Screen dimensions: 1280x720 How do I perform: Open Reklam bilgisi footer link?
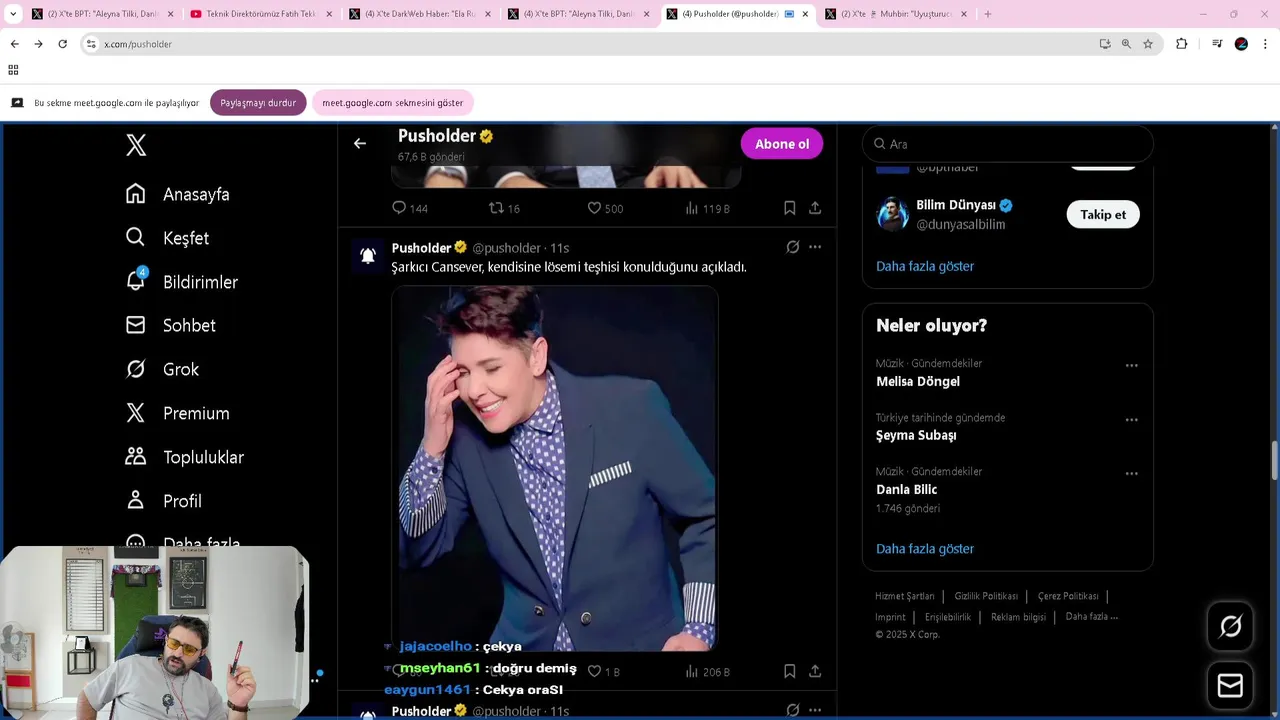pos(1018,617)
